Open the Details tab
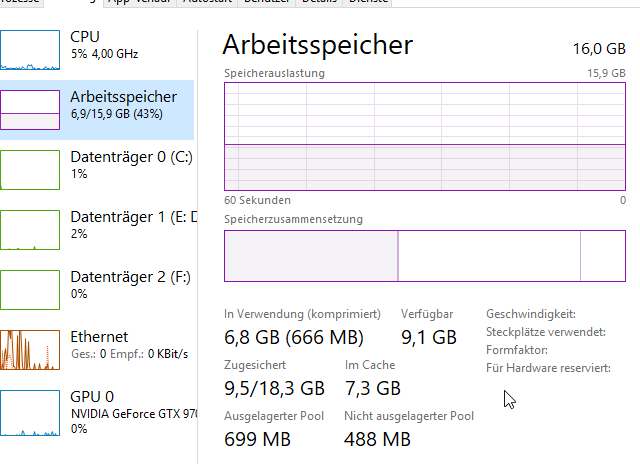 tap(321, 3)
